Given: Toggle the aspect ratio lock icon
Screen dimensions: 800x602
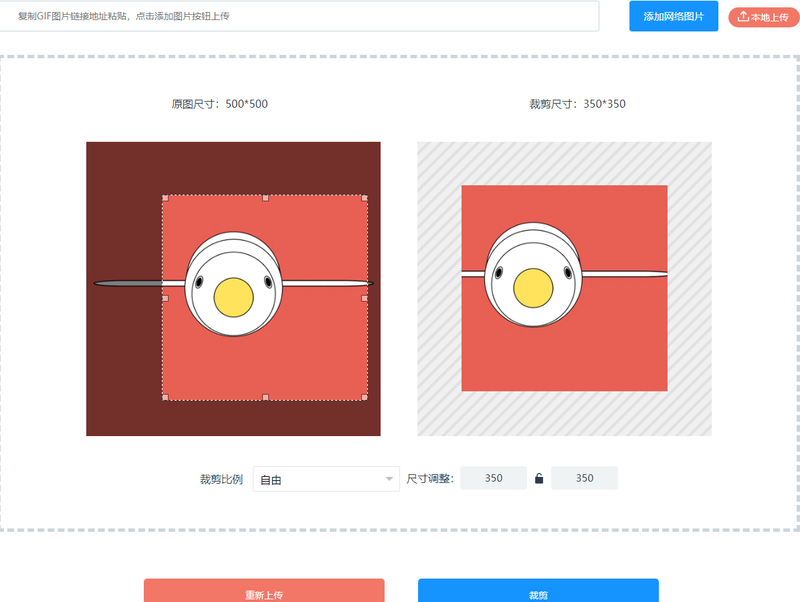Looking at the screenshot, I should pos(539,479).
